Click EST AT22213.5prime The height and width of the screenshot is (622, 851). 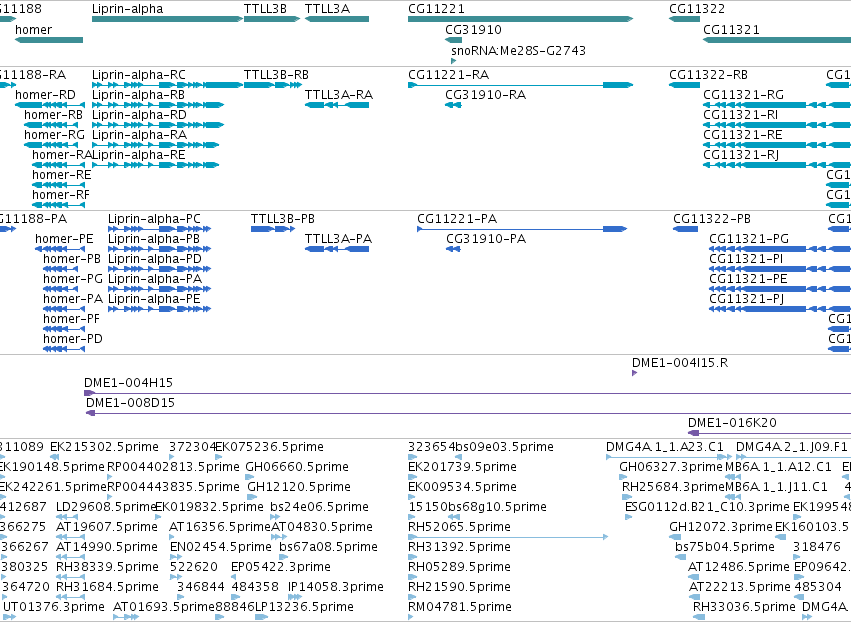tap(740, 587)
